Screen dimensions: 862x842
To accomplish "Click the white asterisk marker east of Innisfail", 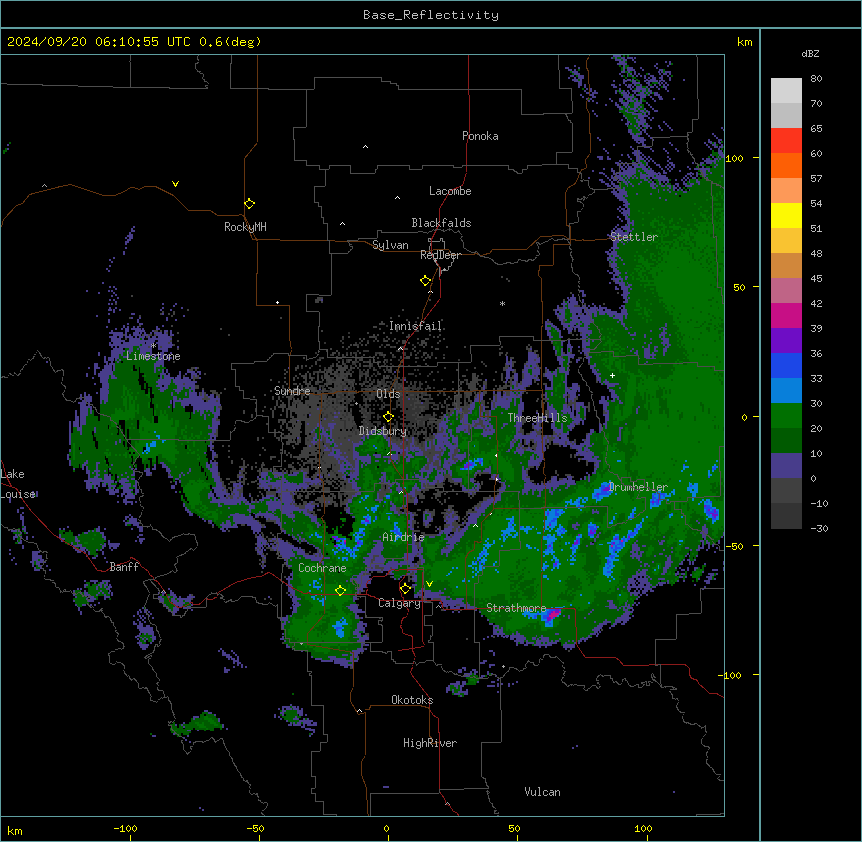I will 502,303.
